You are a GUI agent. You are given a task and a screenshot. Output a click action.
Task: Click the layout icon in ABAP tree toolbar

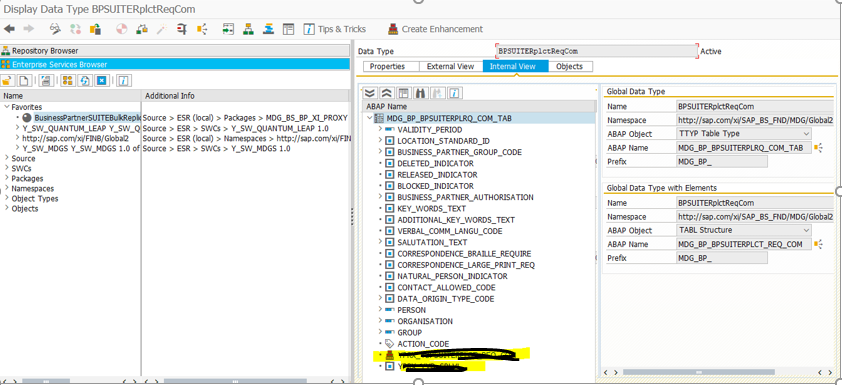[403, 93]
